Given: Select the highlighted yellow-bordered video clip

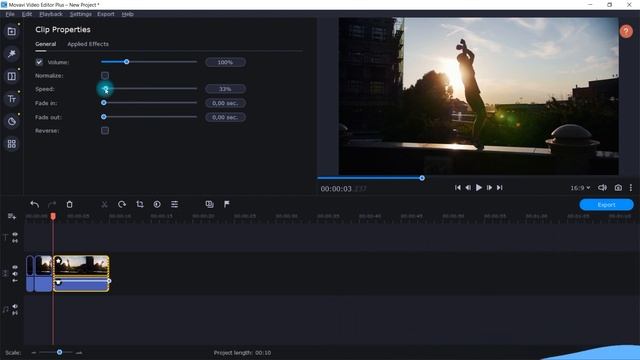Looking at the screenshot, I should (x=81, y=273).
